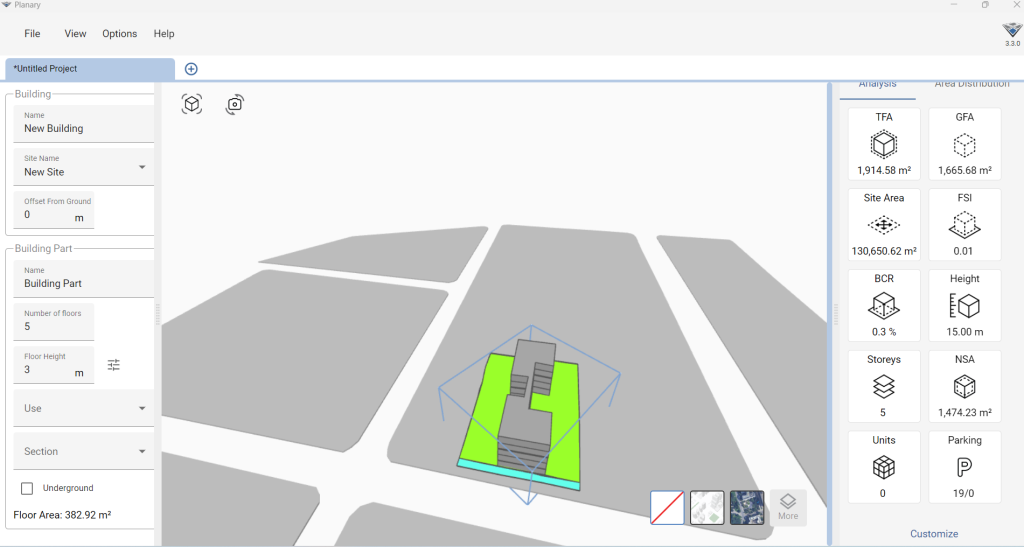Image resolution: width=1024 pixels, height=547 pixels.
Task: Select the no-basemap option (red slash)
Action: 667,508
